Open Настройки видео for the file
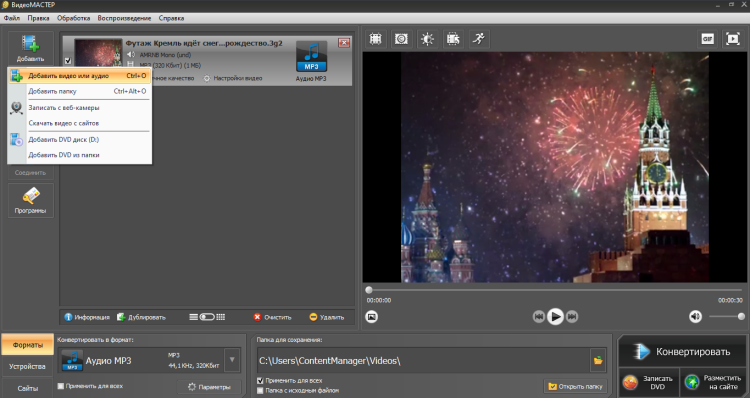 [x=233, y=78]
